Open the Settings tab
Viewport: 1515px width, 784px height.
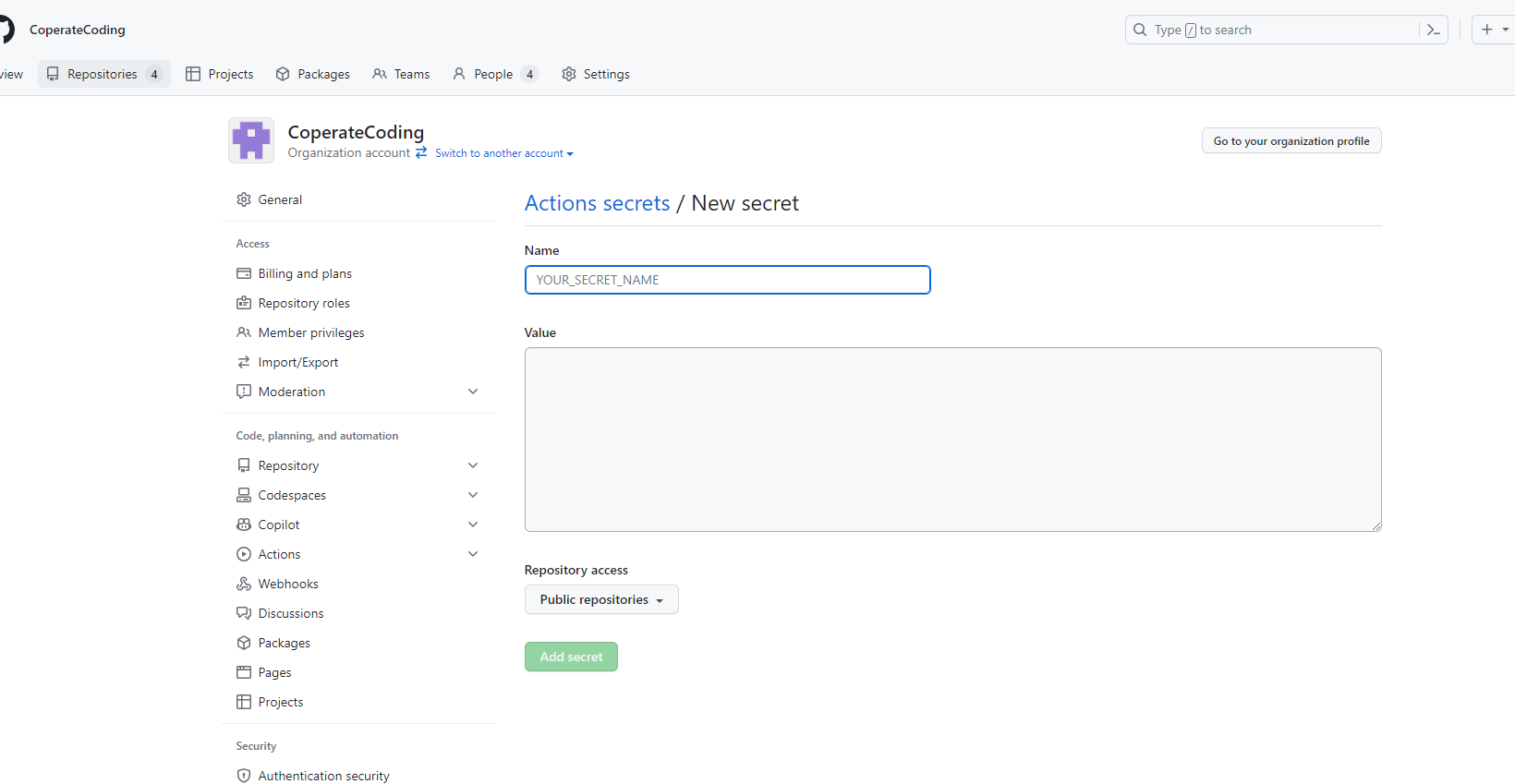point(596,74)
